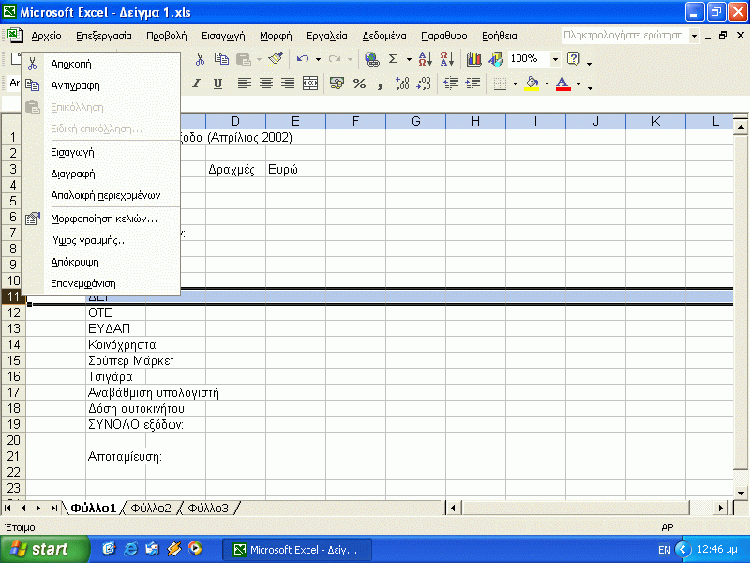Toggle Align Right
Image resolution: width=750 pixels, height=563 pixels.
(x=287, y=84)
